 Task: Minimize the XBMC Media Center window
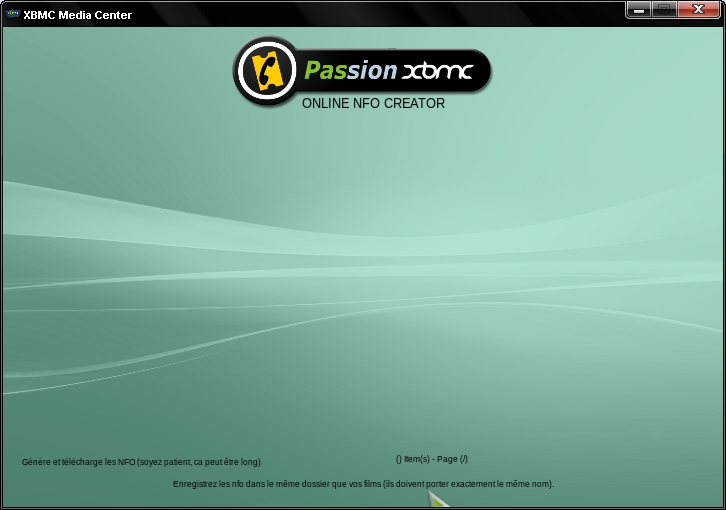639,10
